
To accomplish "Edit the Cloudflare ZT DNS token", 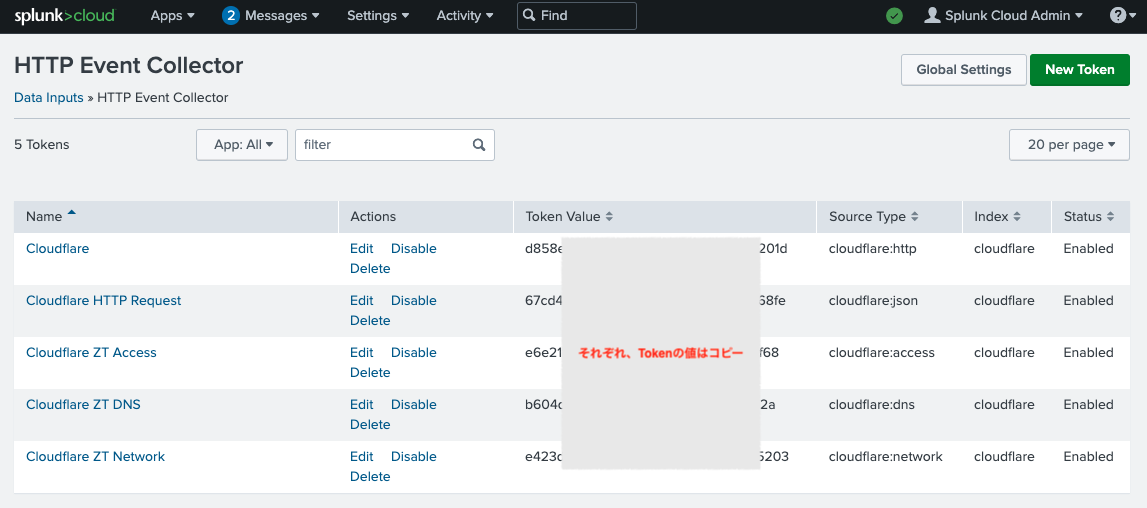I will (362, 405).
